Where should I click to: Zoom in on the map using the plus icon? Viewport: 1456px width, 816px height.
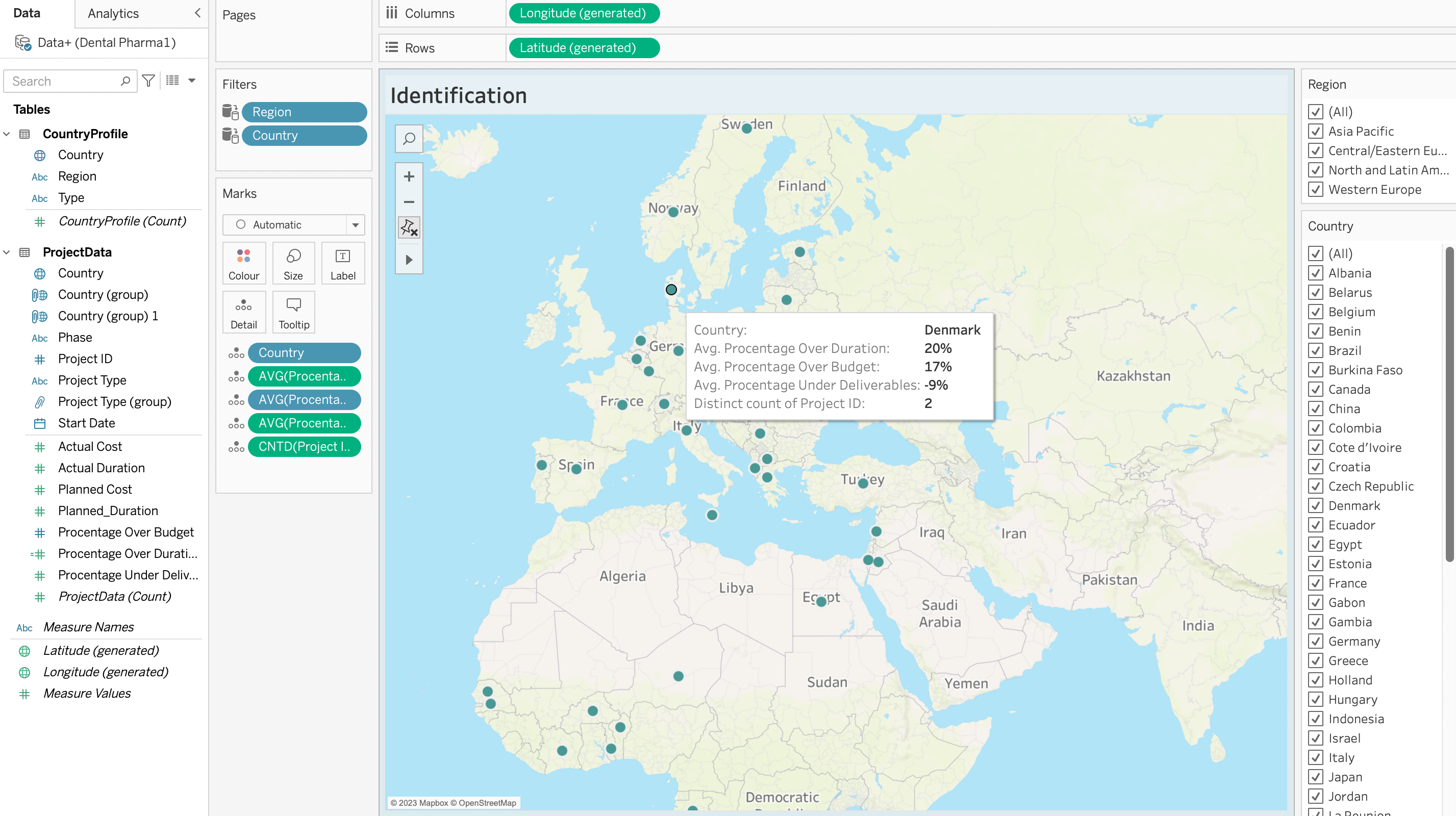[x=409, y=176]
